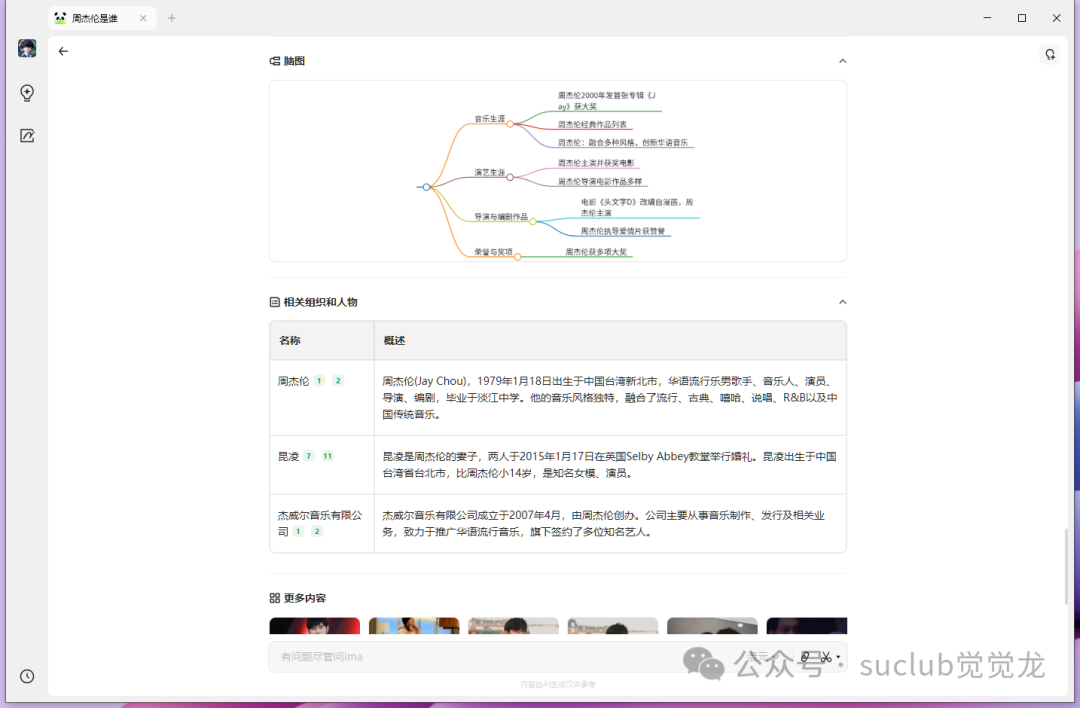Screen dimensions: 1080x708
Task: Open citation 11 next to 昆凌
Action: tap(327, 456)
